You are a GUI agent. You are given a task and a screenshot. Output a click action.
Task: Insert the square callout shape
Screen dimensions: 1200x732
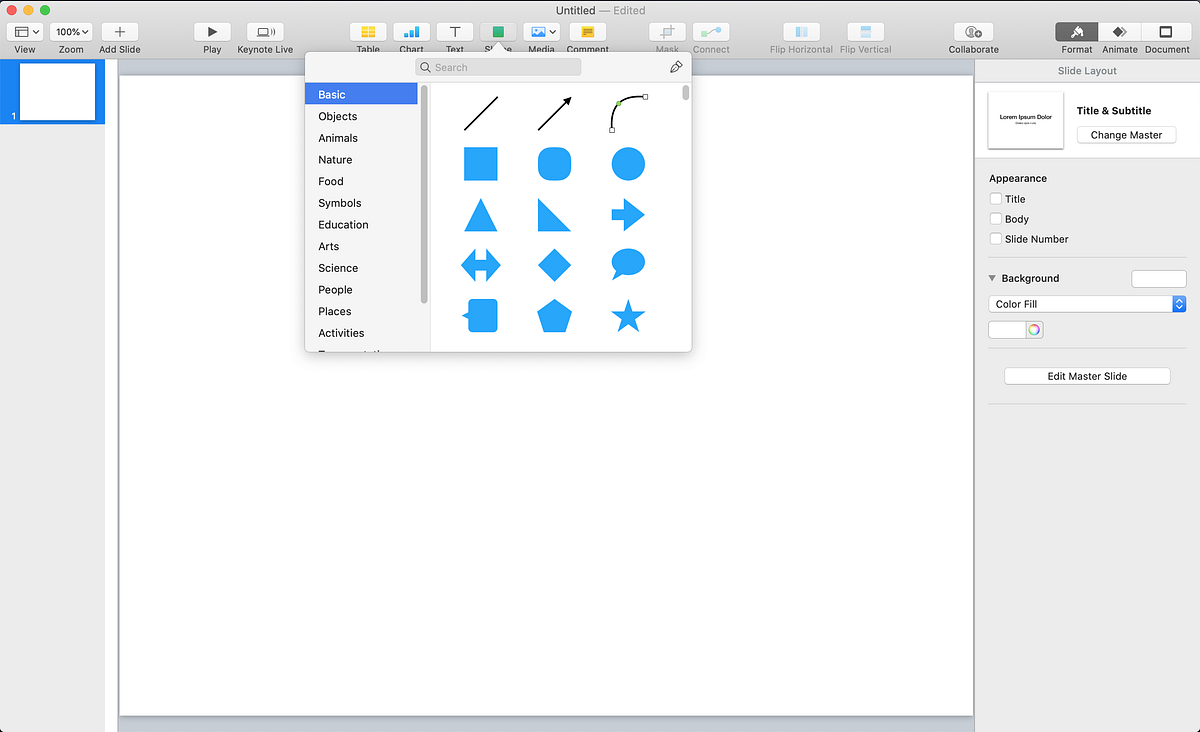(480, 316)
